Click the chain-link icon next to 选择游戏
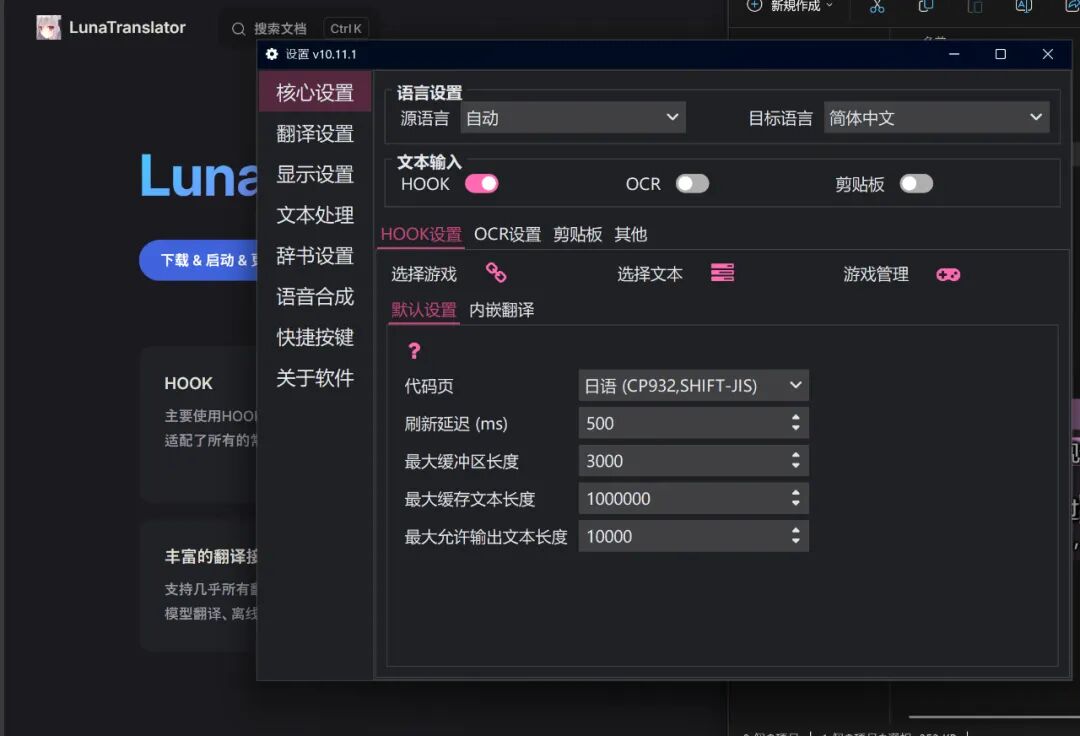This screenshot has height=736, width=1080. tap(496, 273)
